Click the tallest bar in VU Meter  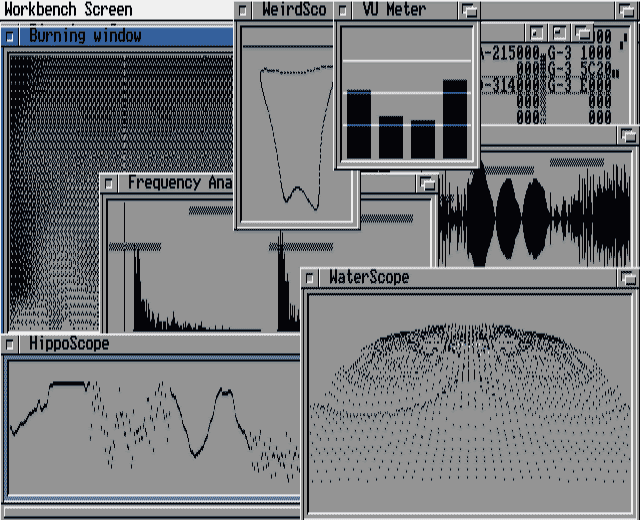[455, 118]
